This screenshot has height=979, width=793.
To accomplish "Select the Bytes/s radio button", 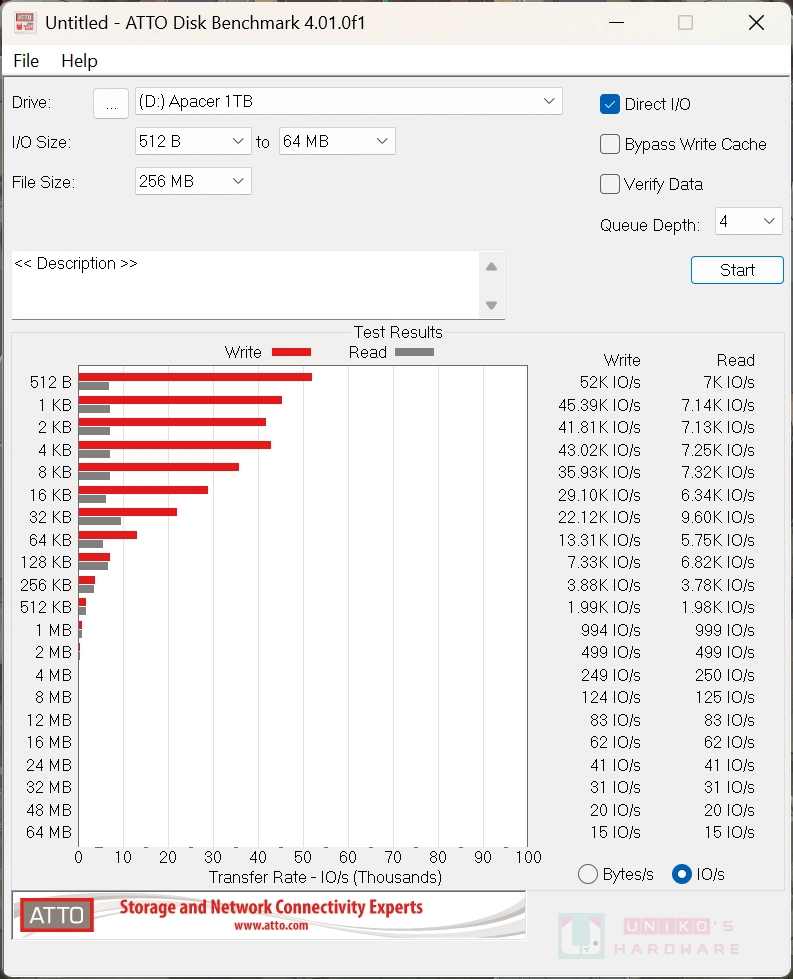I will click(x=588, y=874).
